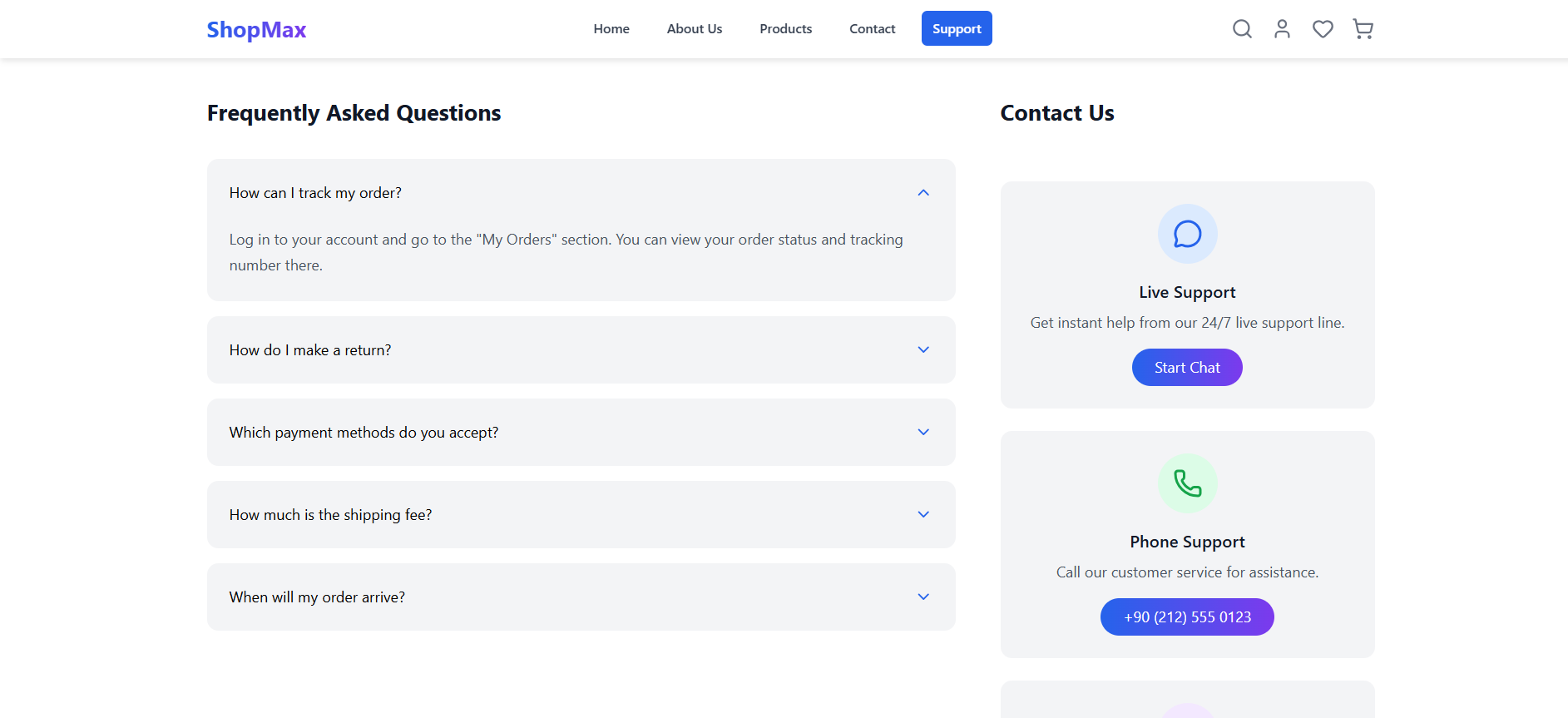
Task: Collapse the 'How can I track my order?' chevron
Action: tap(923, 192)
